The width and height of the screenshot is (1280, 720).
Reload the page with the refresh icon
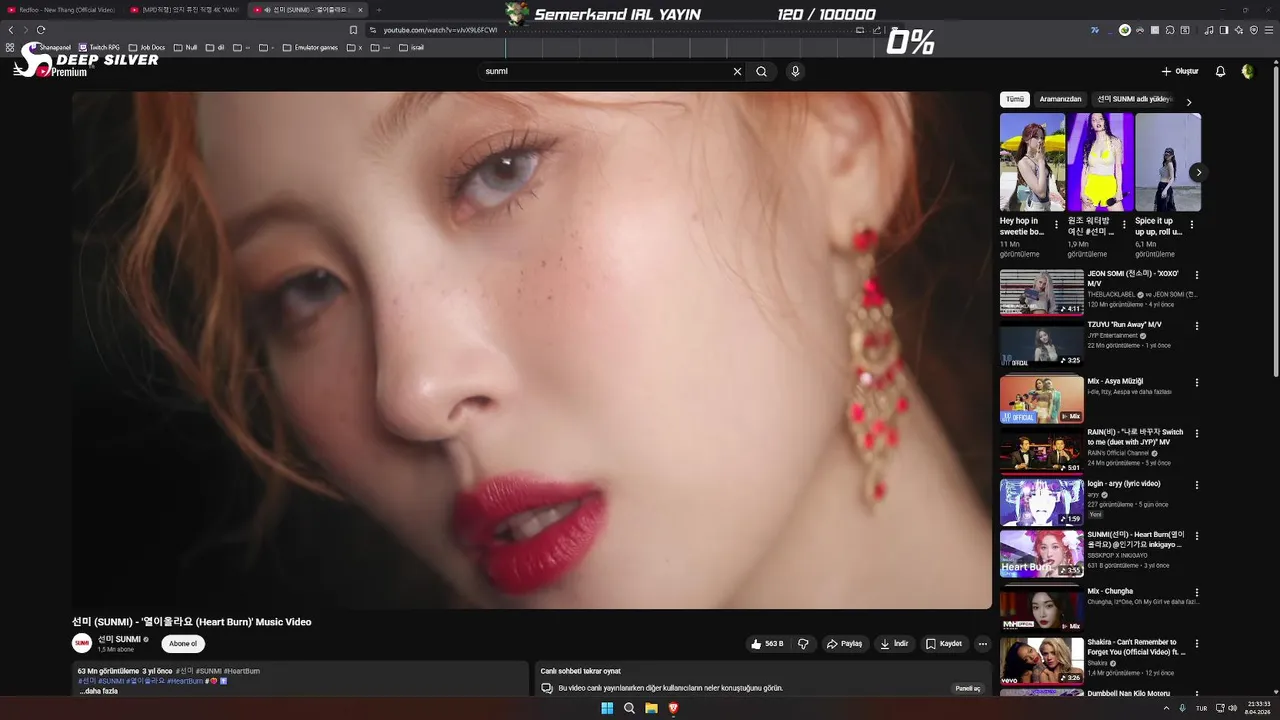(41, 30)
